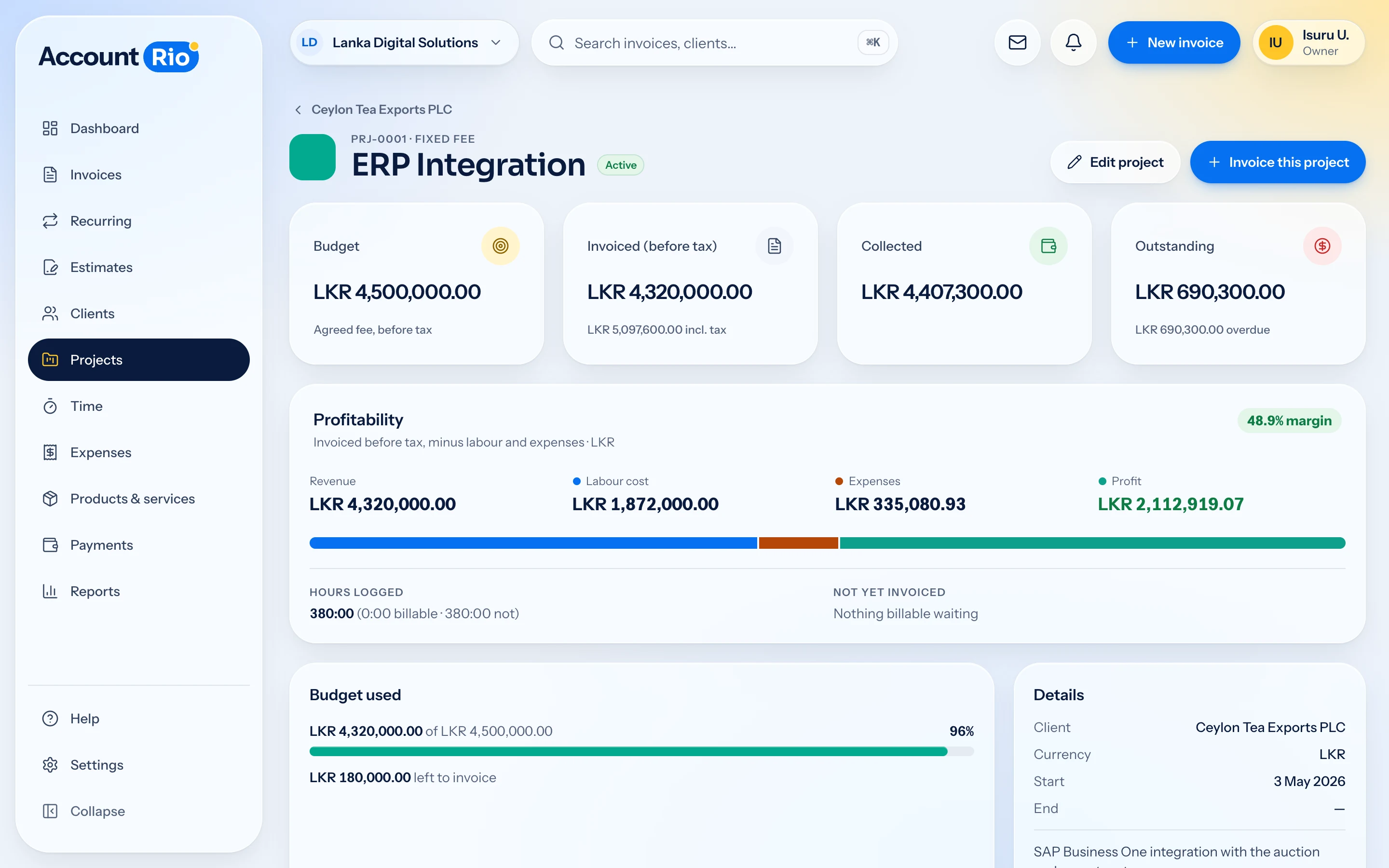Click Invoice this project button
This screenshot has height=868, width=1389.
click(1278, 162)
